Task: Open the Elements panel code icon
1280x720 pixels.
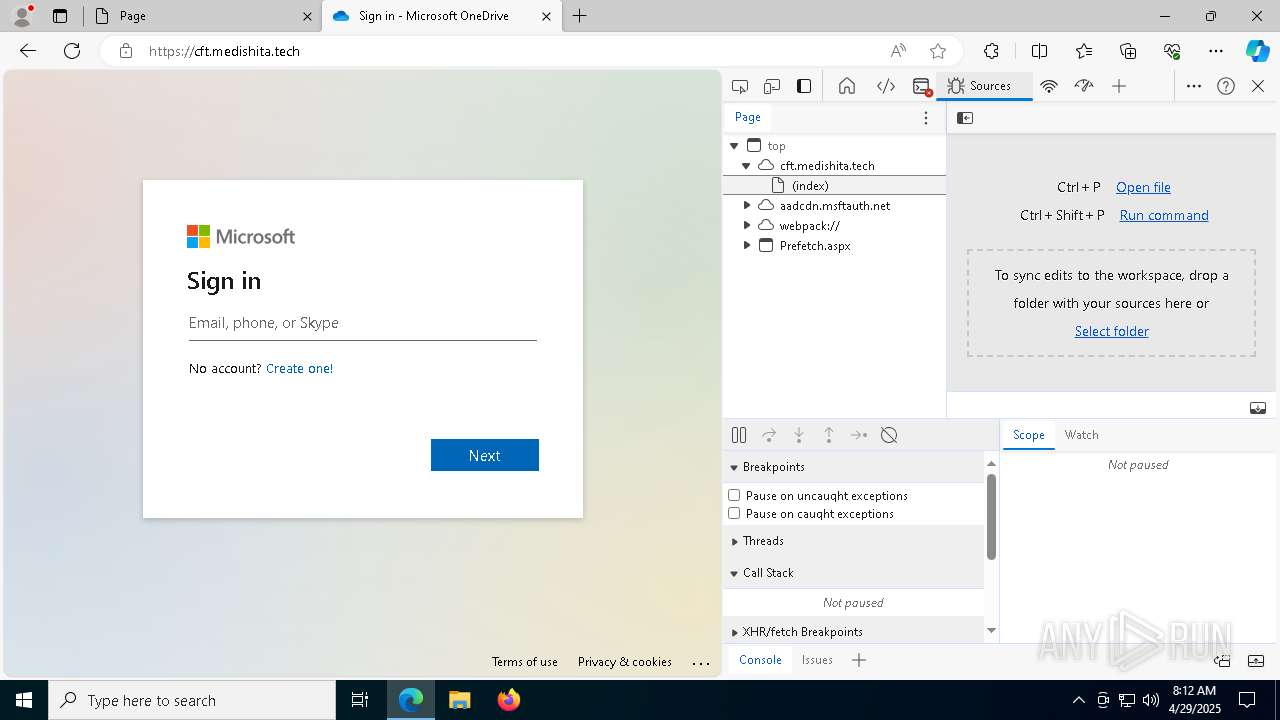Action: click(886, 86)
